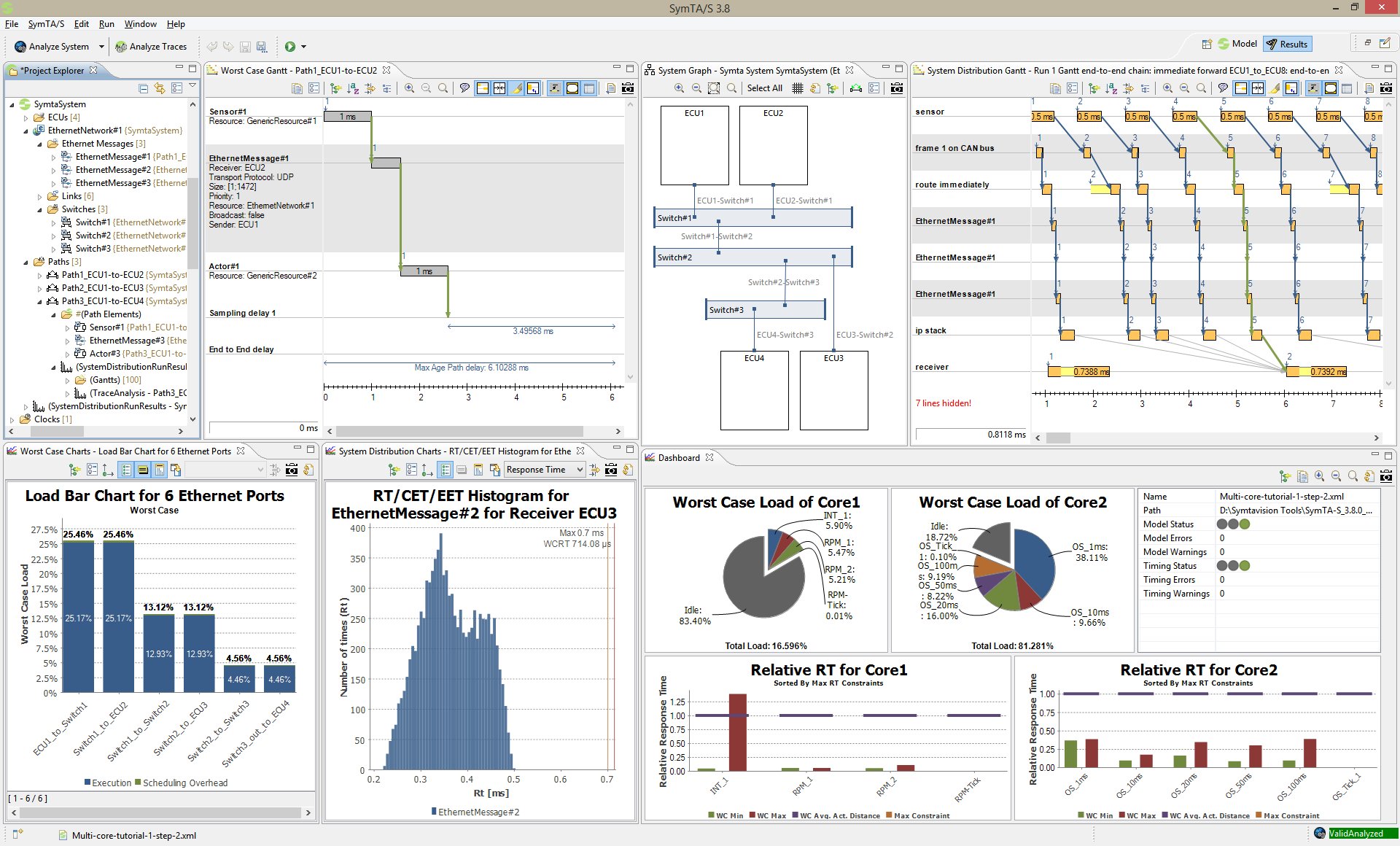This screenshot has height=846, width=1400.
Task: Zoom out in the Dashboard toolbar
Action: (1336, 476)
